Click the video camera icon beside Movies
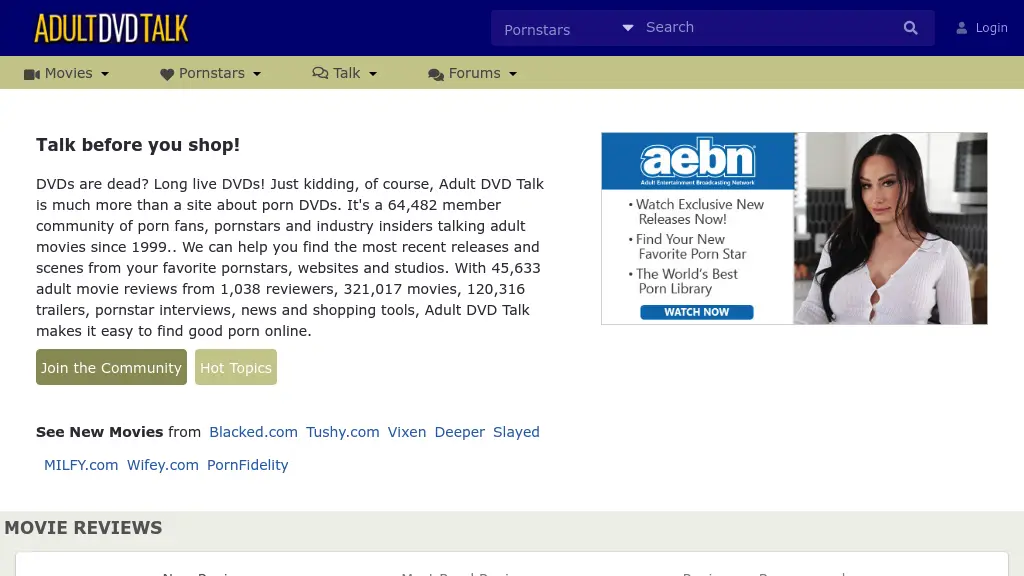Viewport: 1024px width, 576px height. click(32, 74)
